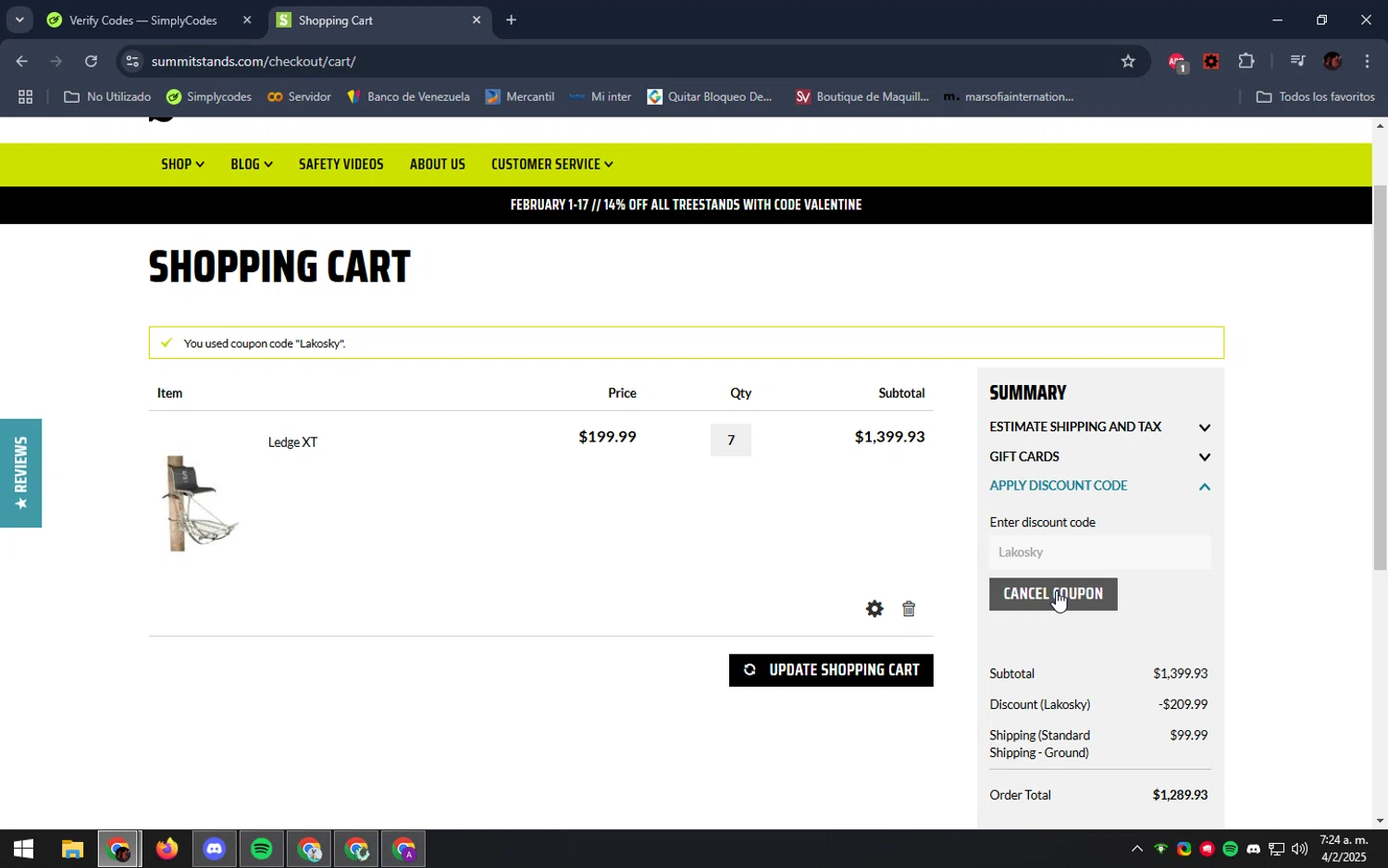This screenshot has height=868, width=1388.
Task: Open File Explorer from taskbar
Action: click(x=72, y=849)
